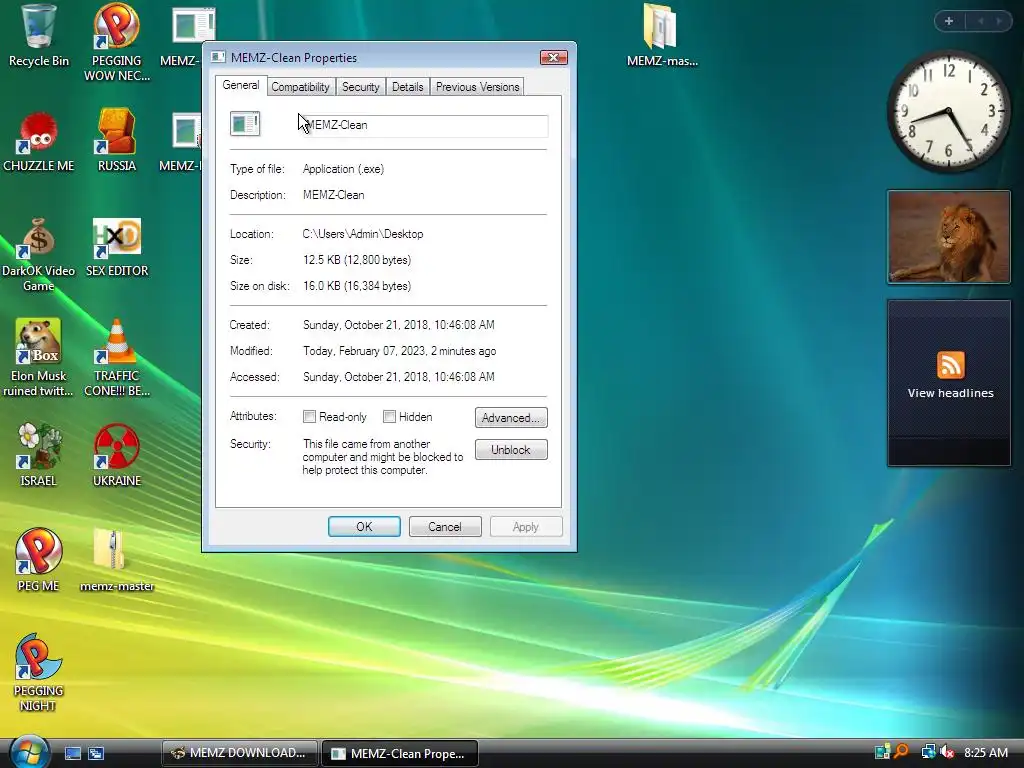The width and height of the screenshot is (1024, 768).
Task: Click the analog clock gadget
Action: [948, 111]
